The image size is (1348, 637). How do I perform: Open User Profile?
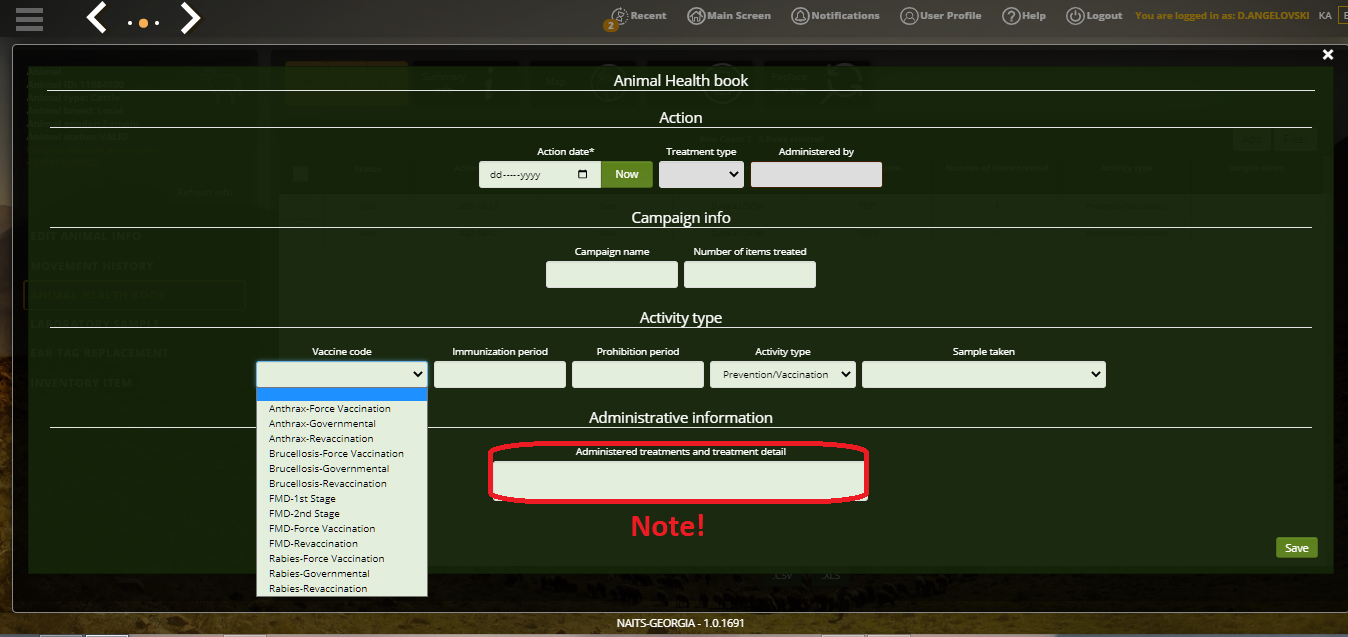coord(940,16)
